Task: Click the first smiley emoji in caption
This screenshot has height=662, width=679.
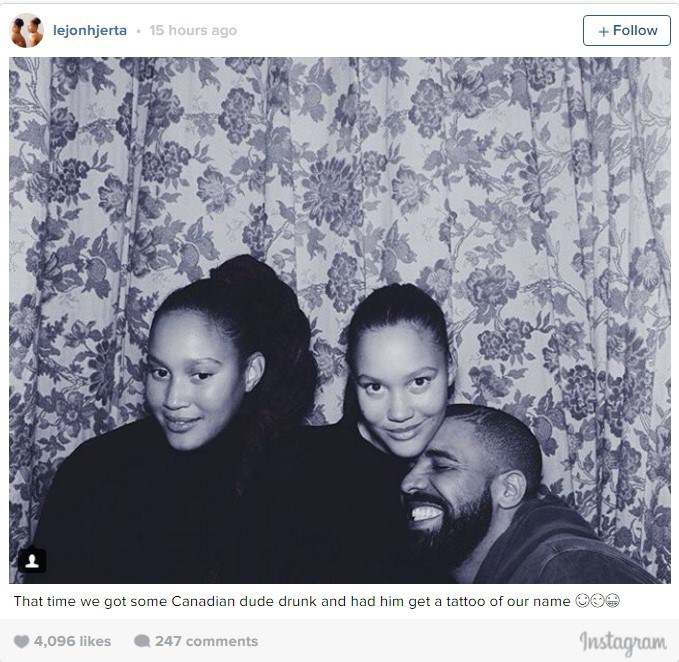Action: click(x=582, y=601)
